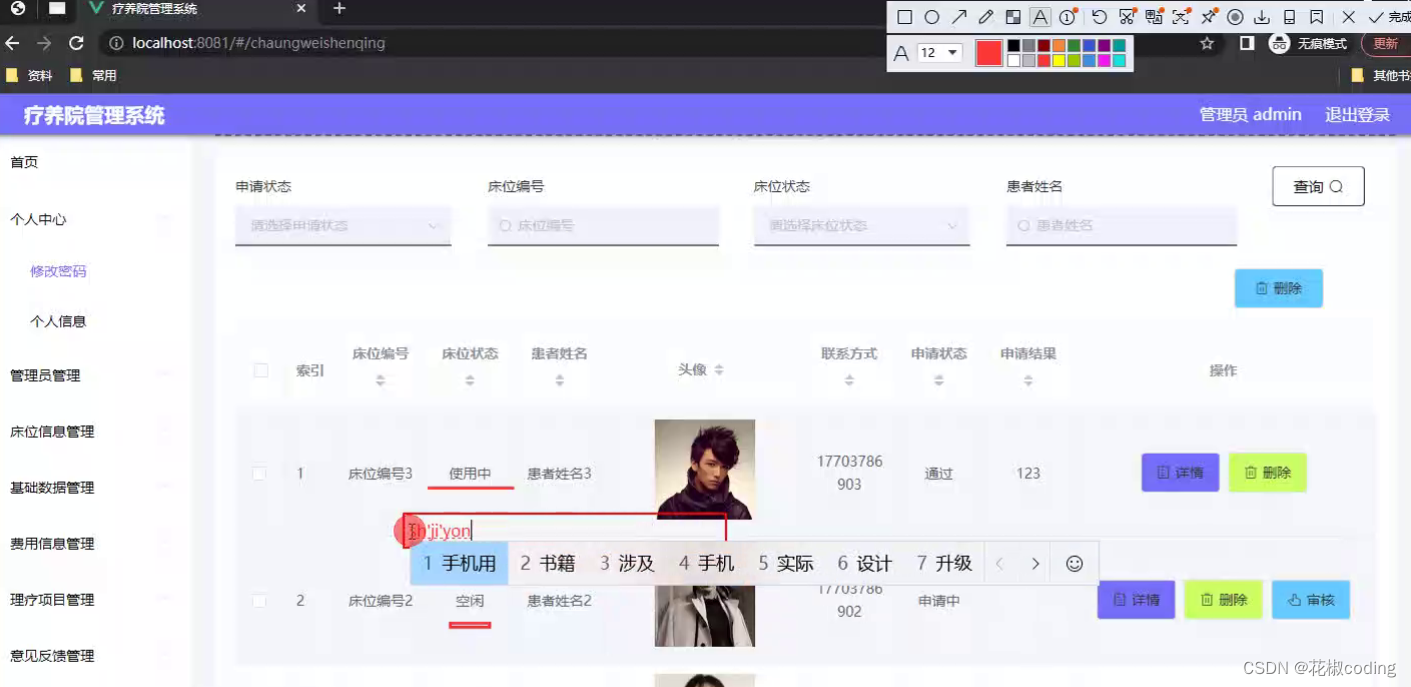The width and height of the screenshot is (1411, 687).
Task: Sort by the 联系方式 column arrows
Action: (849, 380)
